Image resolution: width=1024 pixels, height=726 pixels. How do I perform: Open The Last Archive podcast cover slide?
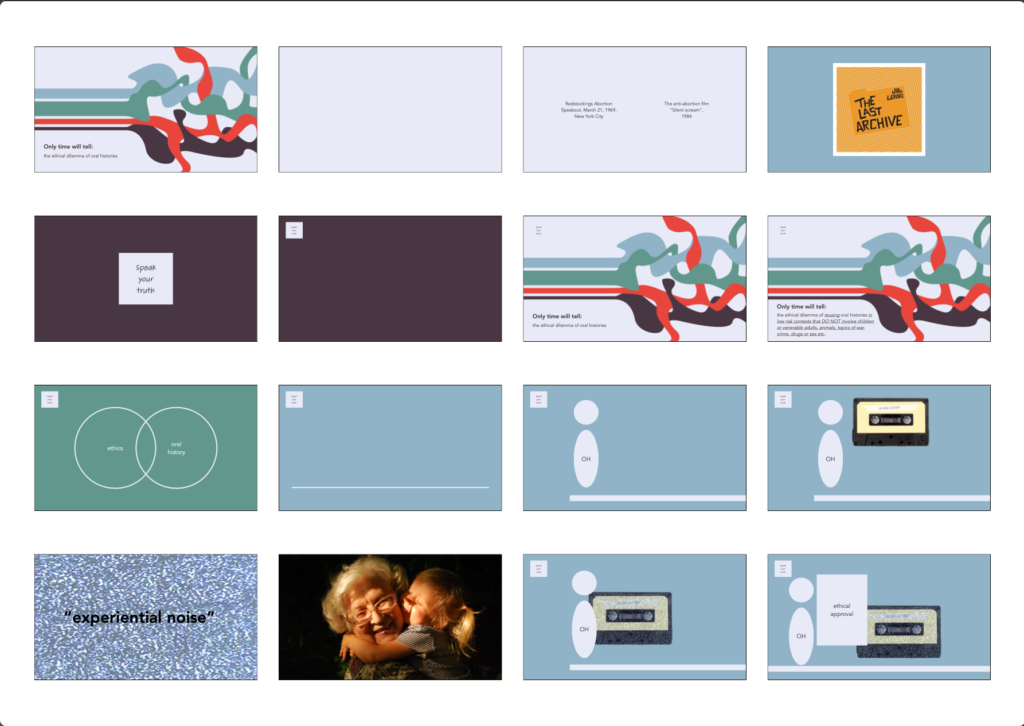(878, 109)
